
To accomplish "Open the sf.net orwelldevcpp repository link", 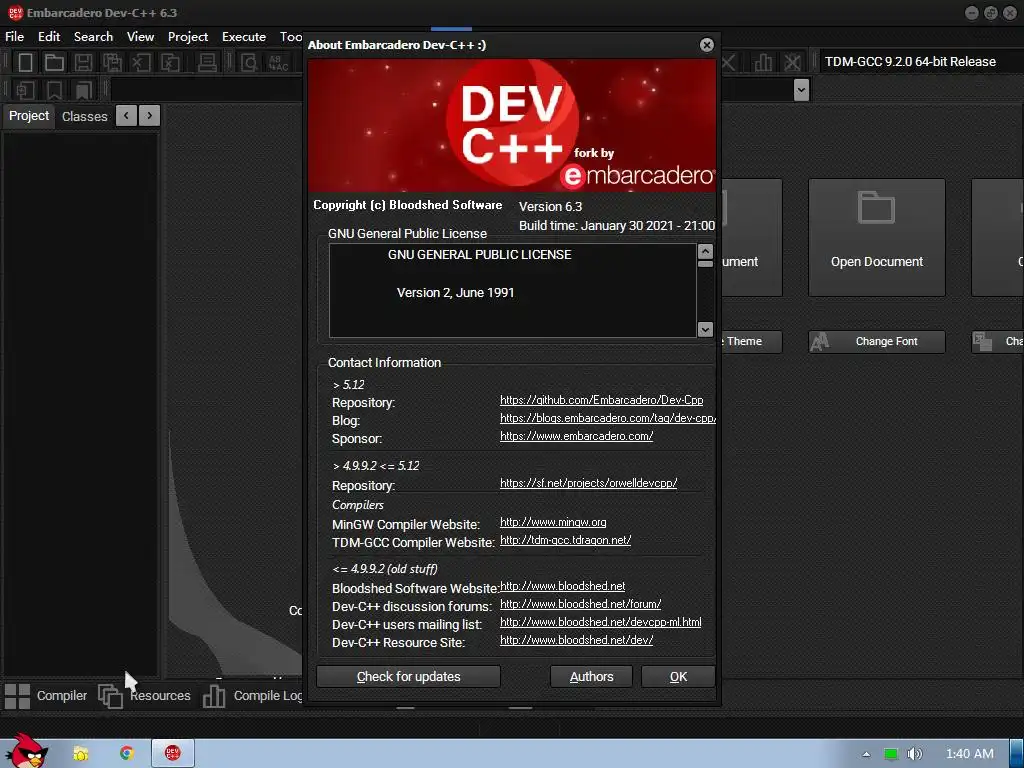I will 588,483.
